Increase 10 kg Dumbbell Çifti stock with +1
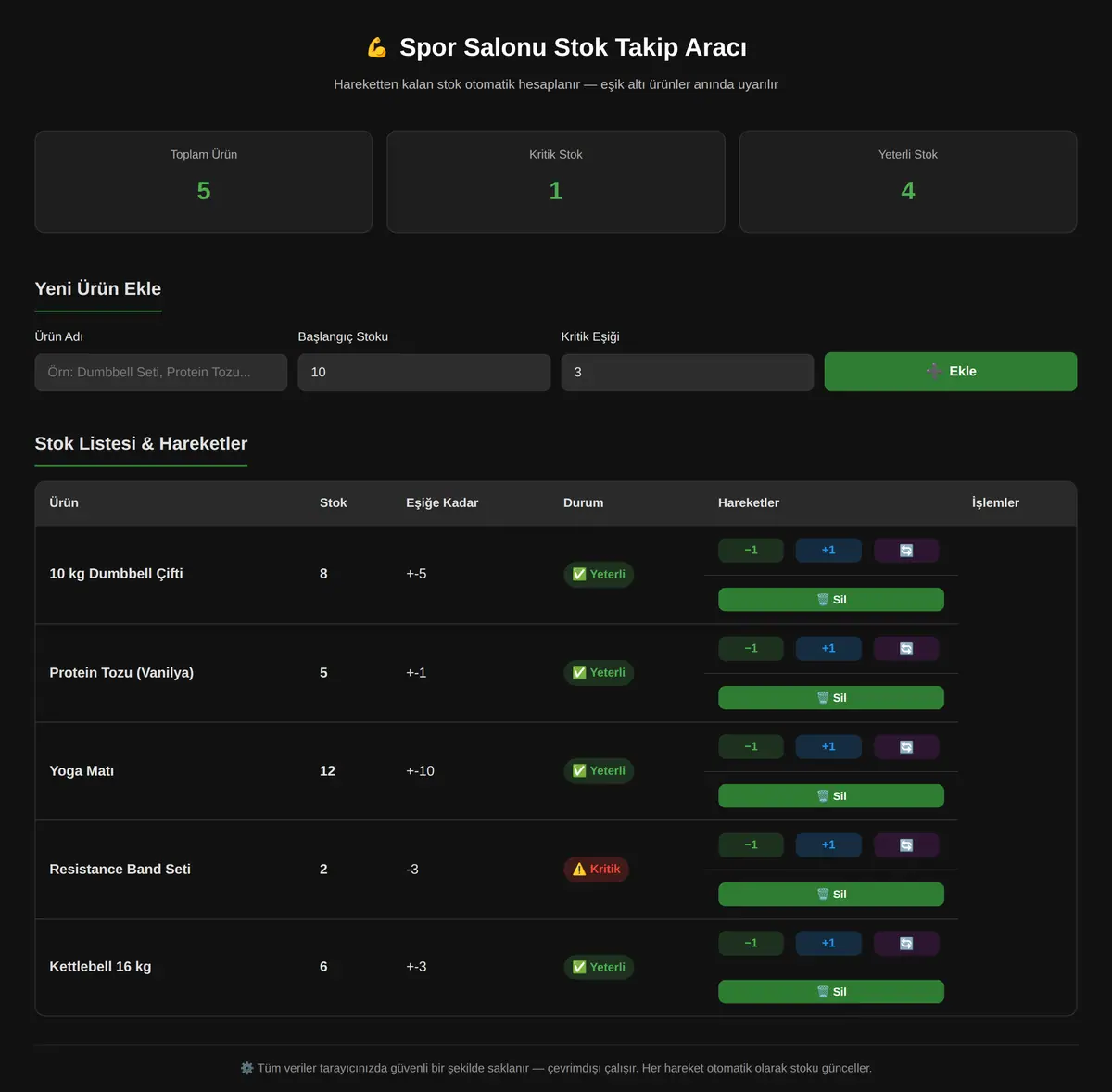This screenshot has width=1112, height=1092. pyautogui.click(x=828, y=551)
